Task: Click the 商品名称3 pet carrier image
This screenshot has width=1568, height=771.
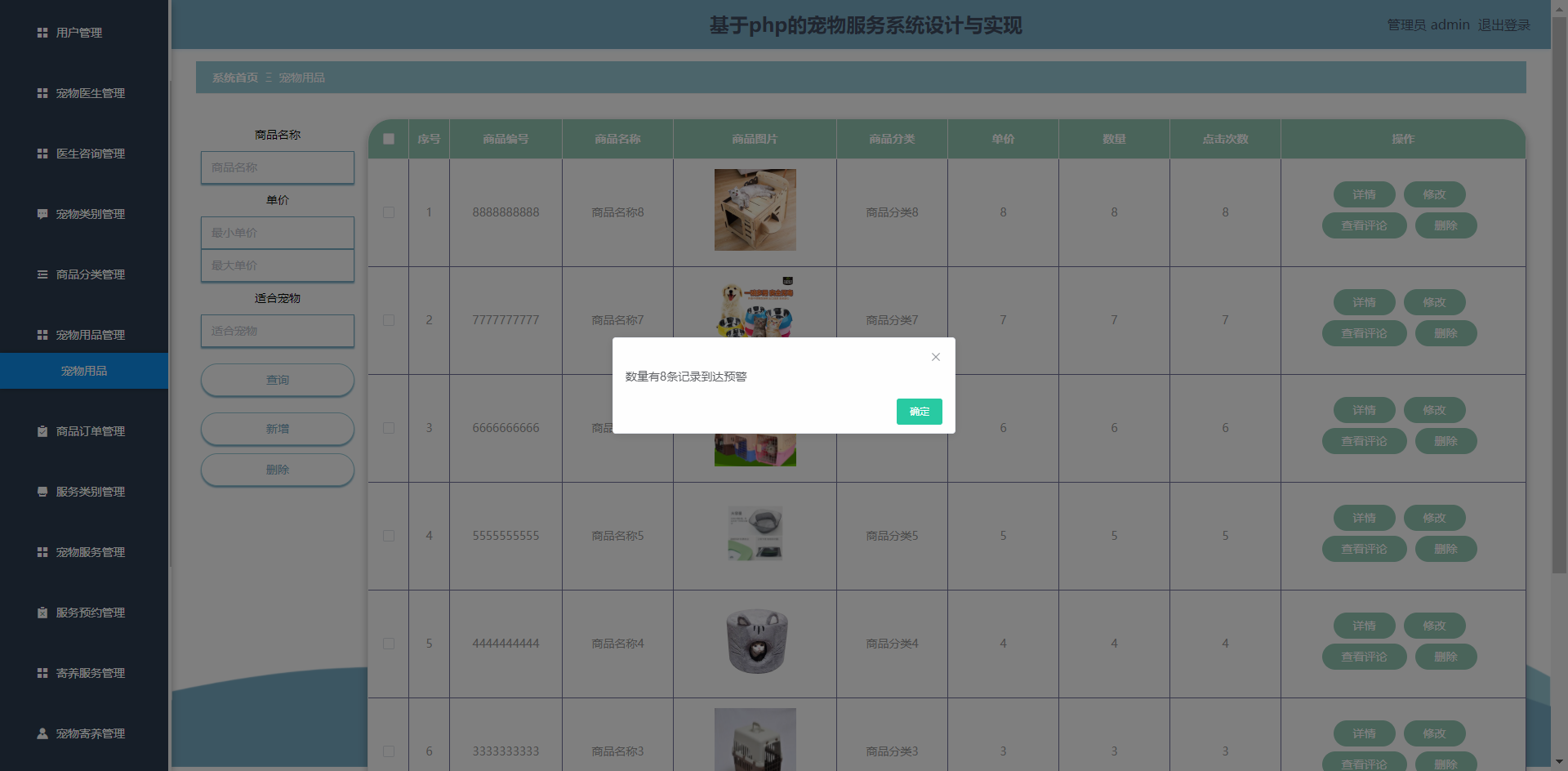Action: (x=755, y=739)
